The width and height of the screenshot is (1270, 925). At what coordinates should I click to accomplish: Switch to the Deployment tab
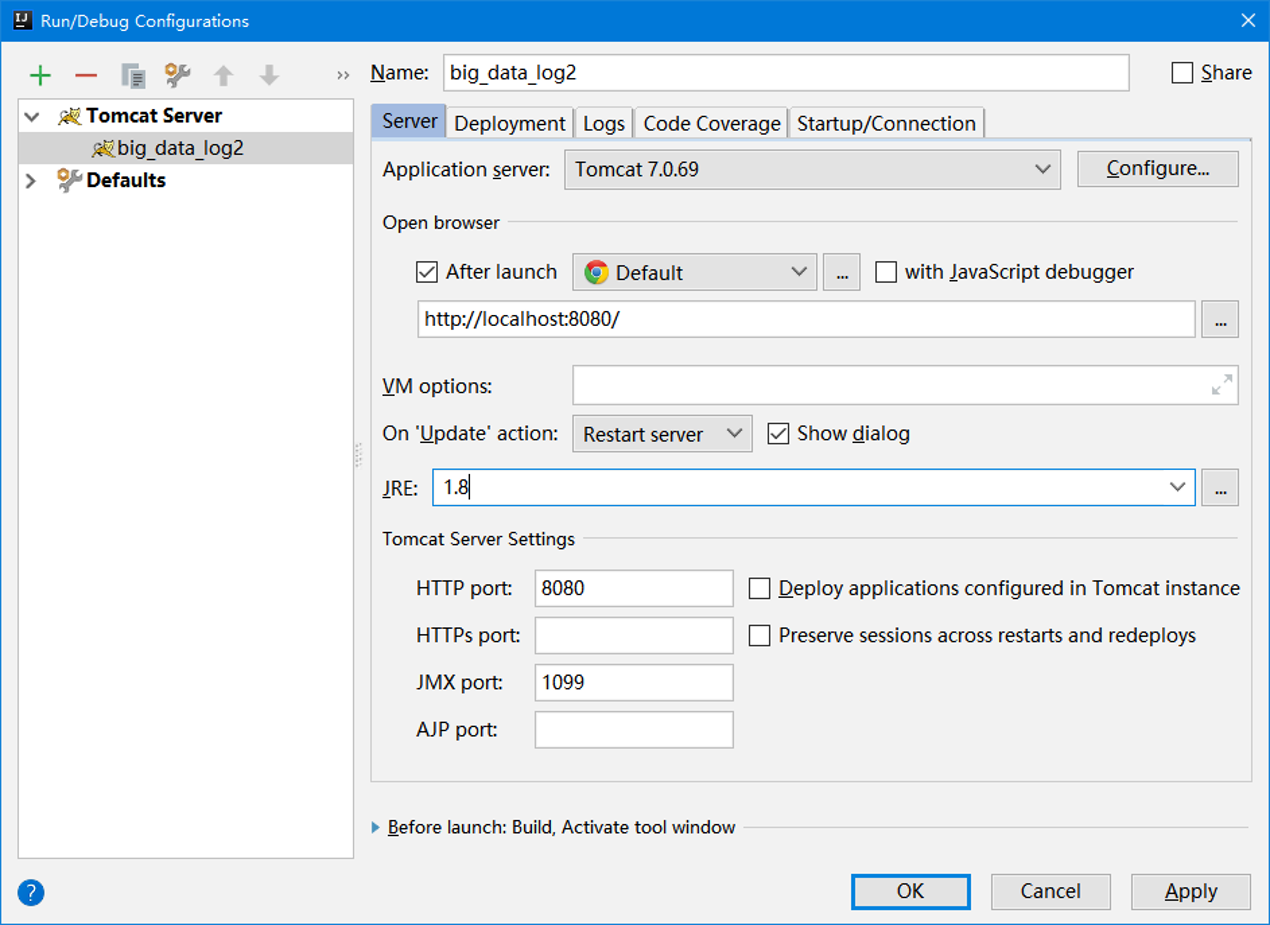[510, 123]
